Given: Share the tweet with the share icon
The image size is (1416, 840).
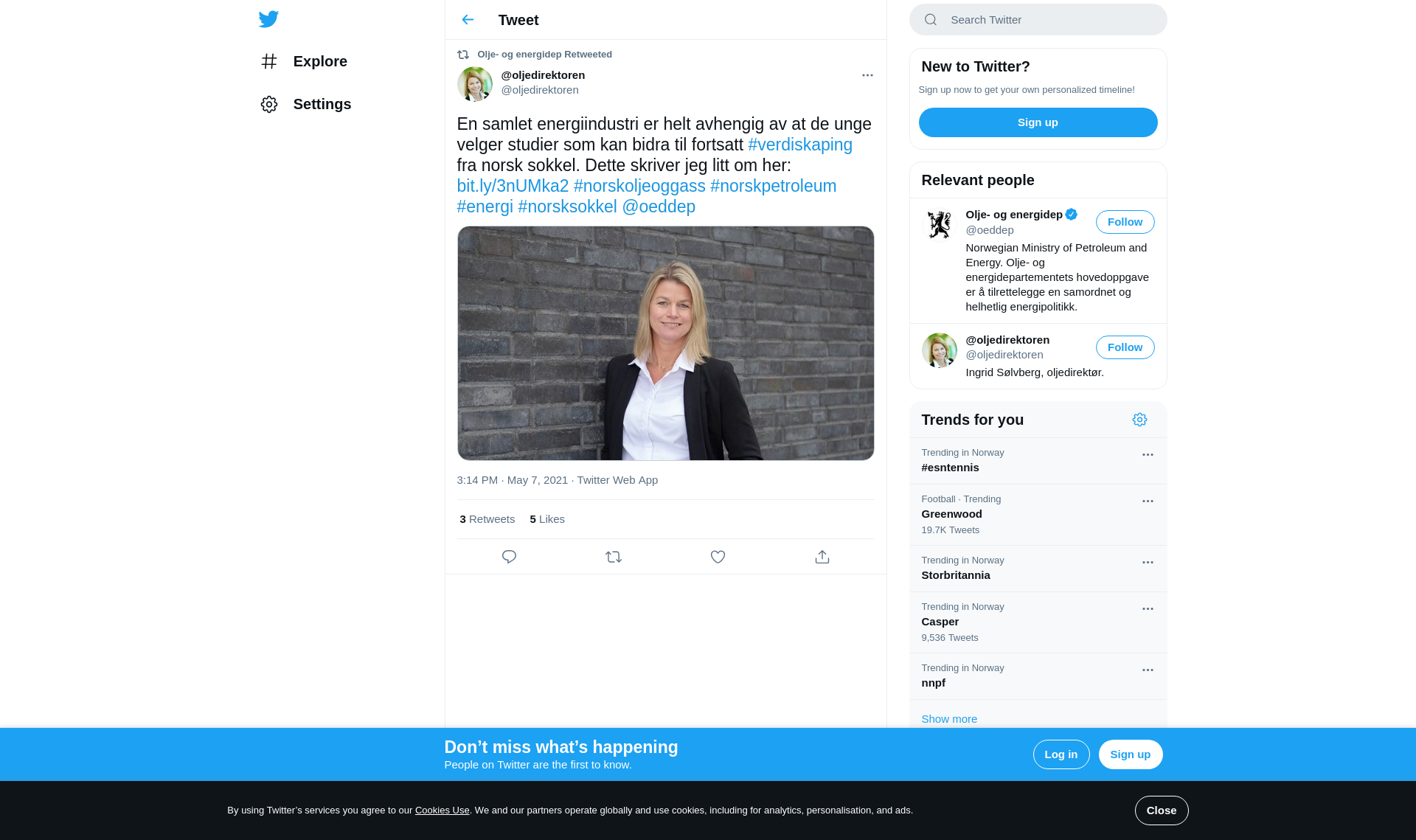Looking at the screenshot, I should [822, 557].
